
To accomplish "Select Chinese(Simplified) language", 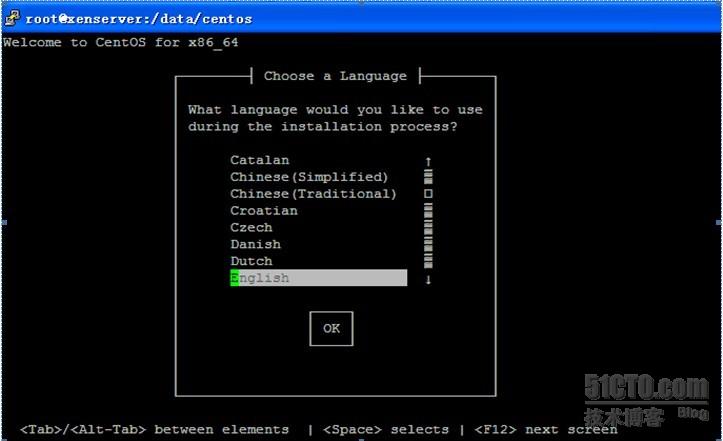I will point(309,177).
